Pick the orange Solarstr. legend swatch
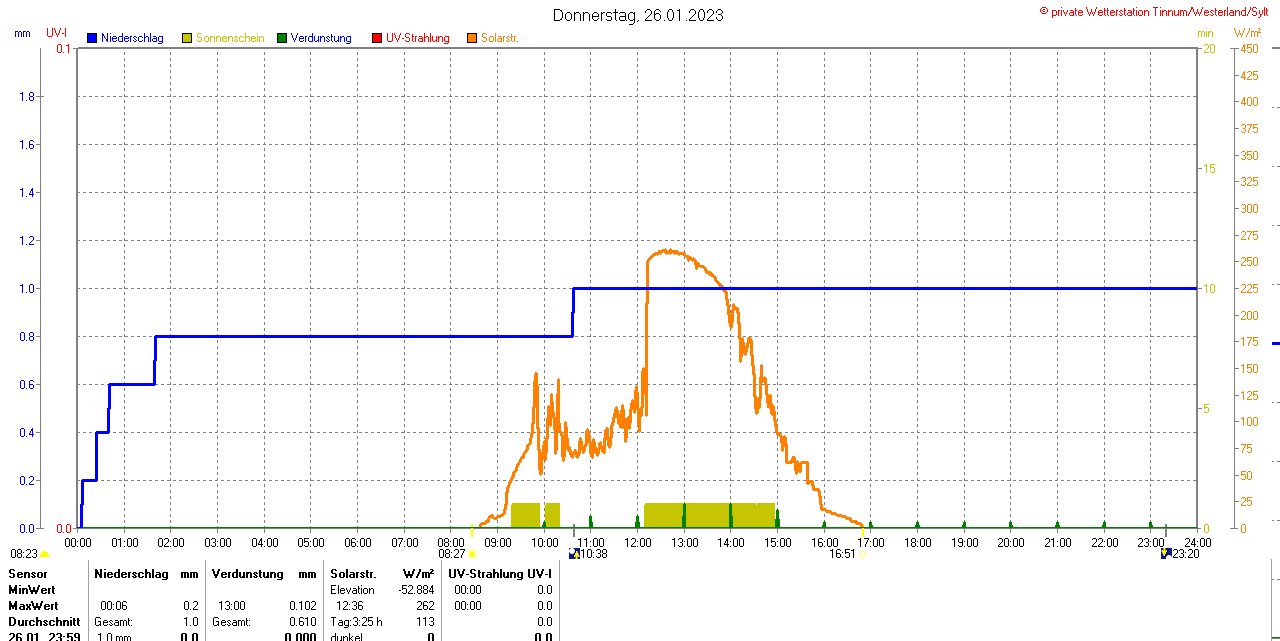This screenshot has width=1280, height=641. pos(472,38)
